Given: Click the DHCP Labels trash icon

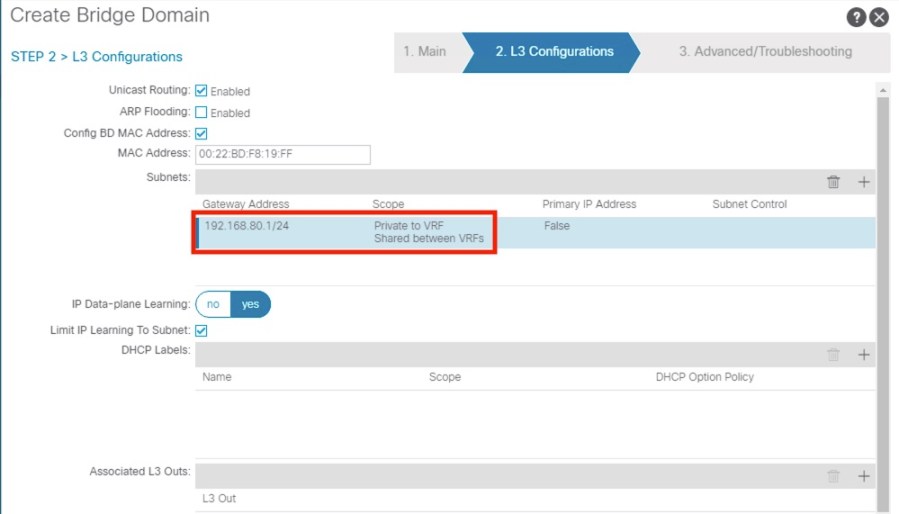Looking at the screenshot, I should tap(833, 354).
